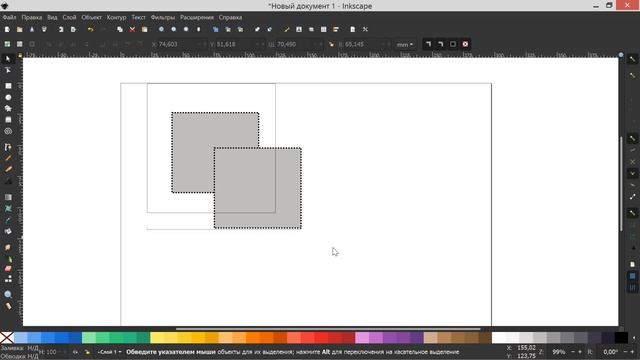The width and height of the screenshot is (640, 360).
Task: Select the Connector tool
Action: (8, 279)
